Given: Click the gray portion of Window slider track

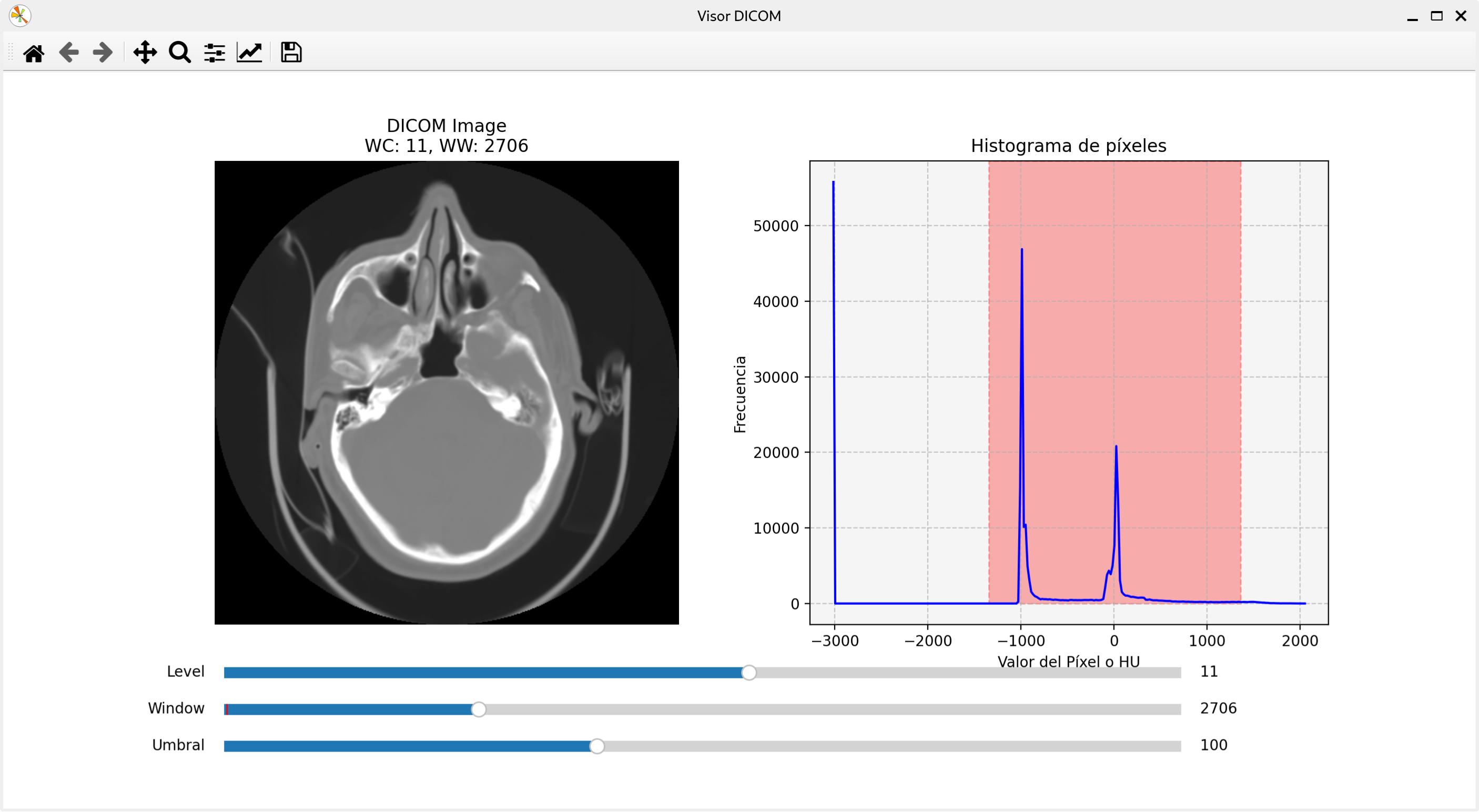Looking at the screenshot, I should tap(833, 709).
